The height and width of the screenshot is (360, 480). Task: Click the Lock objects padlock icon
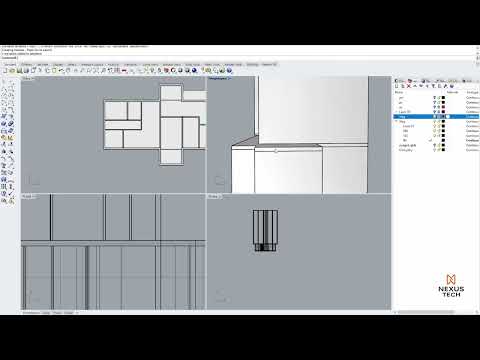[159, 70]
